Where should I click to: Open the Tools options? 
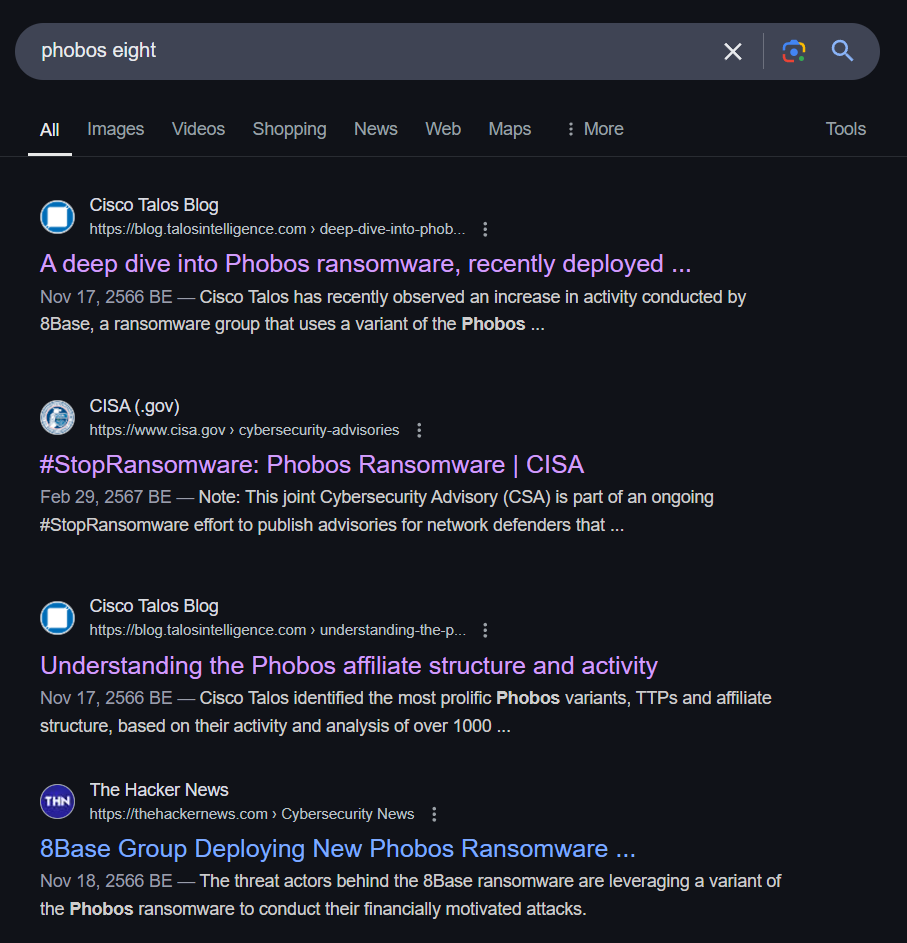(x=845, y=129)
